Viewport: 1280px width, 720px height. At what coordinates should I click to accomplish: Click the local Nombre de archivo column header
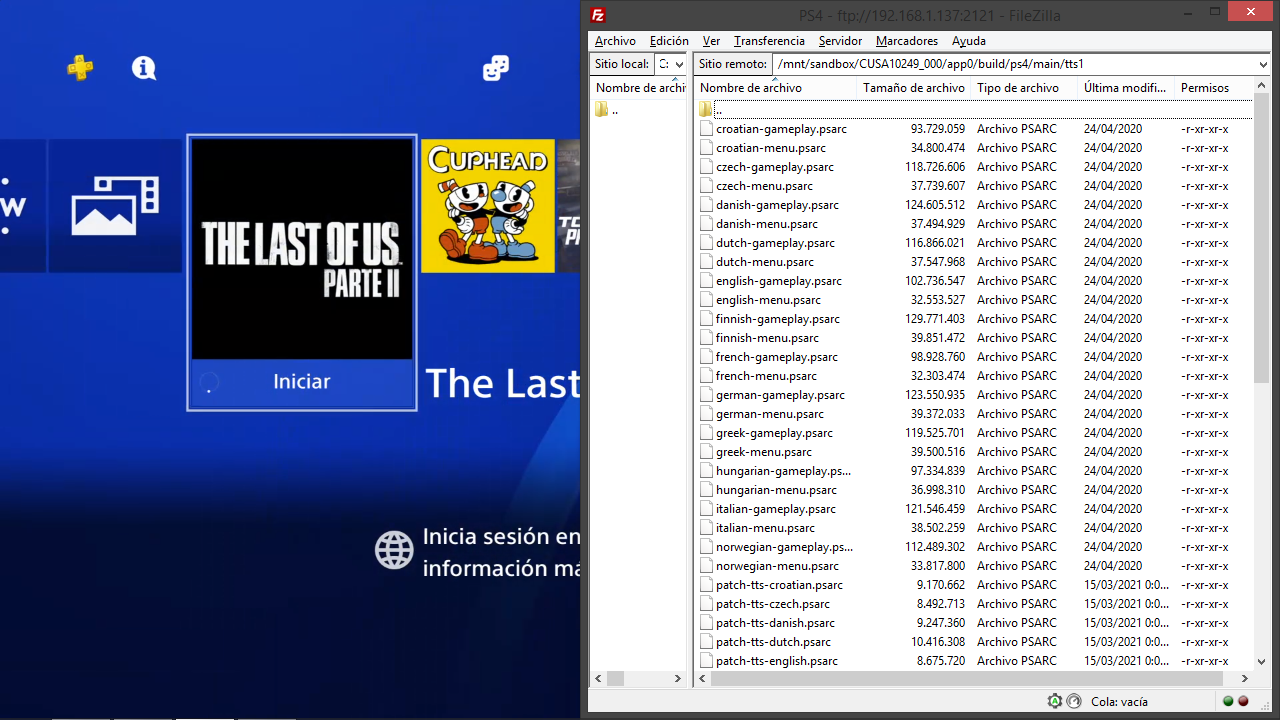(x=640, y=88)
